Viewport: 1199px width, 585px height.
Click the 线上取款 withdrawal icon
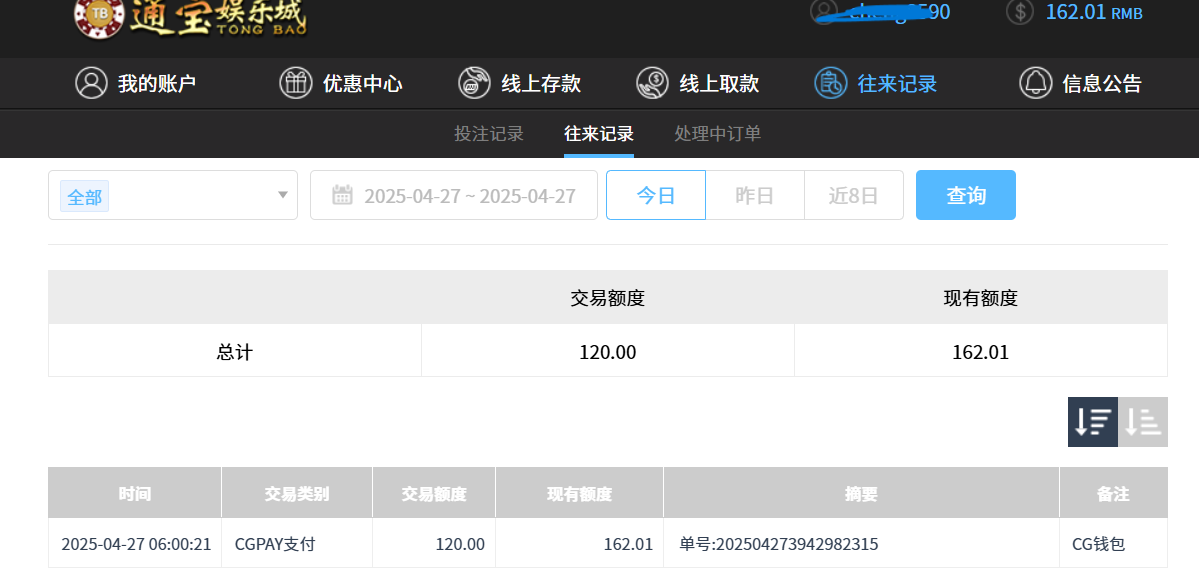[x=652, y=83]
